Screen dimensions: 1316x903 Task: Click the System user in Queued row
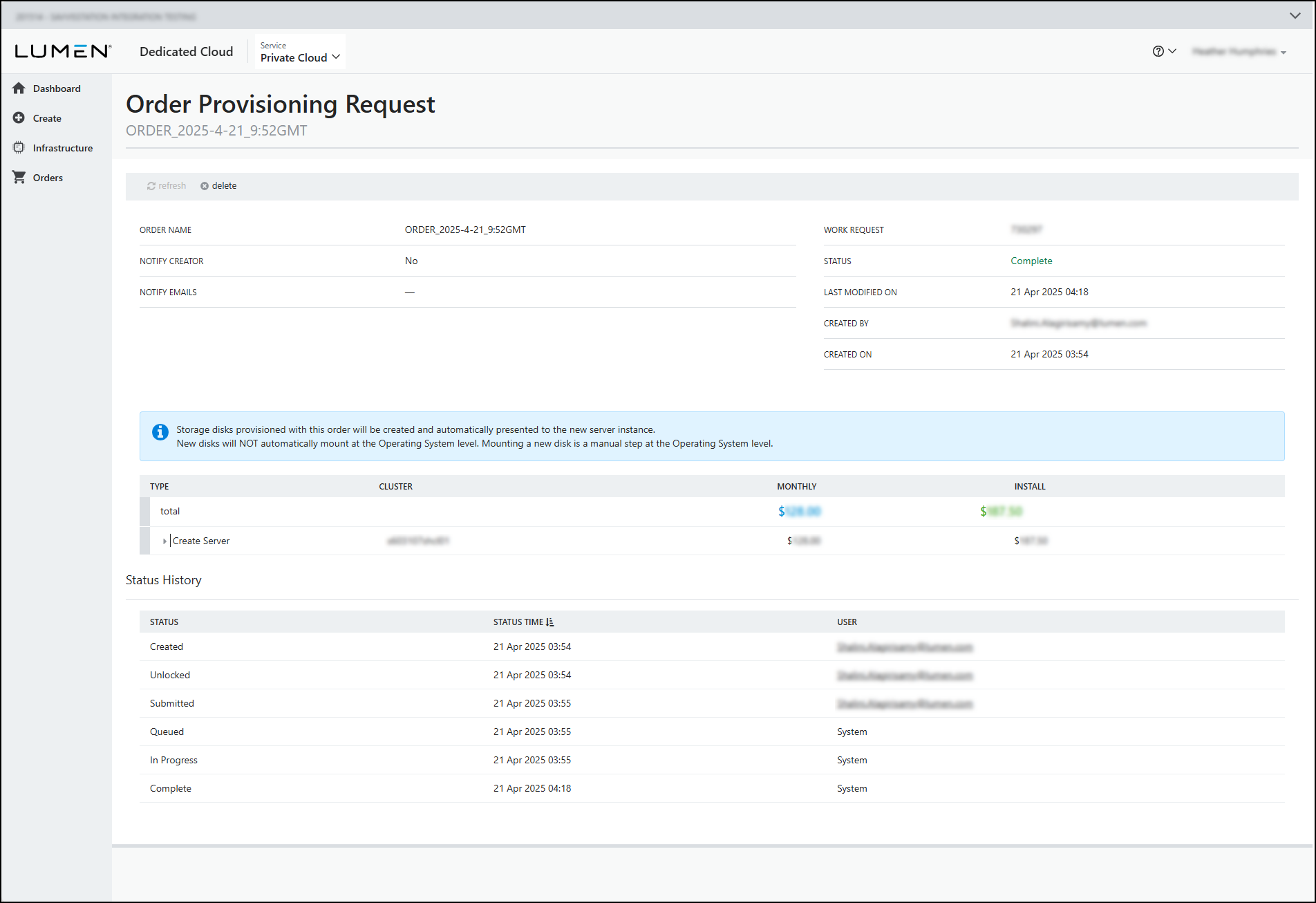pos(852,732)
